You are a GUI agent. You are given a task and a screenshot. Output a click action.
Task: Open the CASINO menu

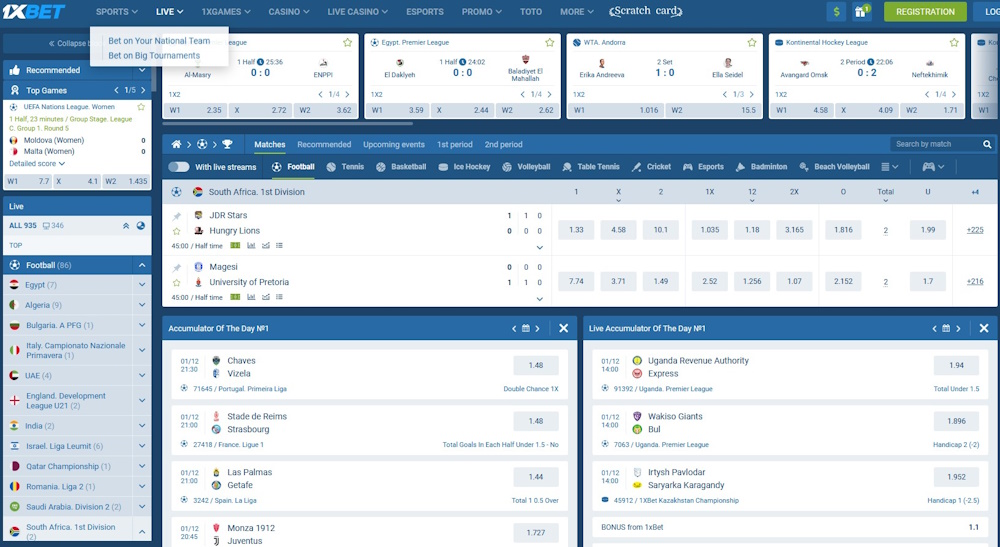288,11
